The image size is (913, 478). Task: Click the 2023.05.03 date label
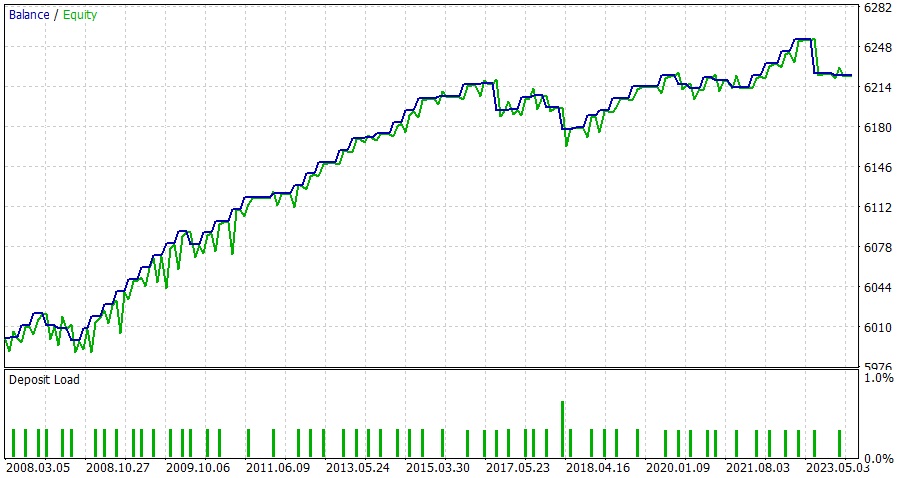837,468
